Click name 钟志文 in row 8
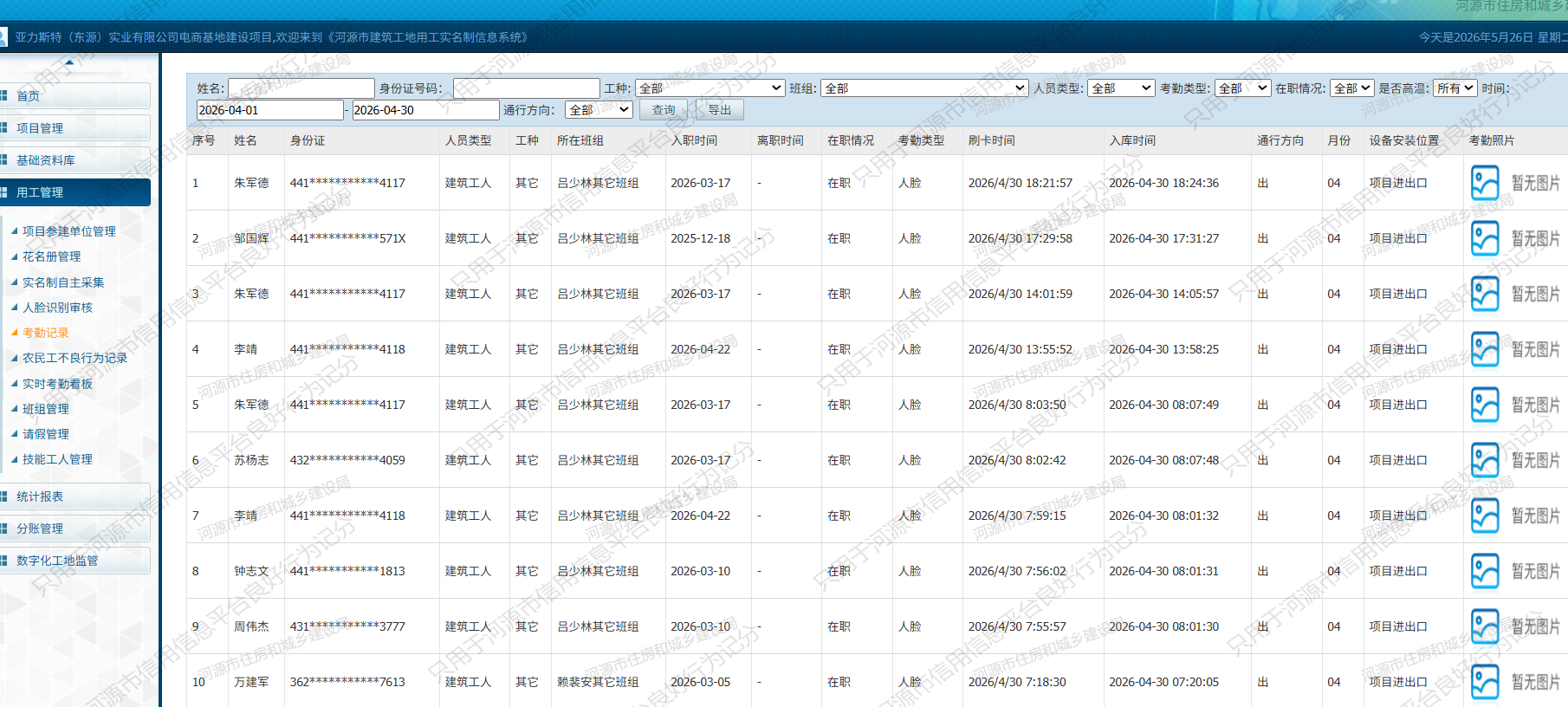 251,571
